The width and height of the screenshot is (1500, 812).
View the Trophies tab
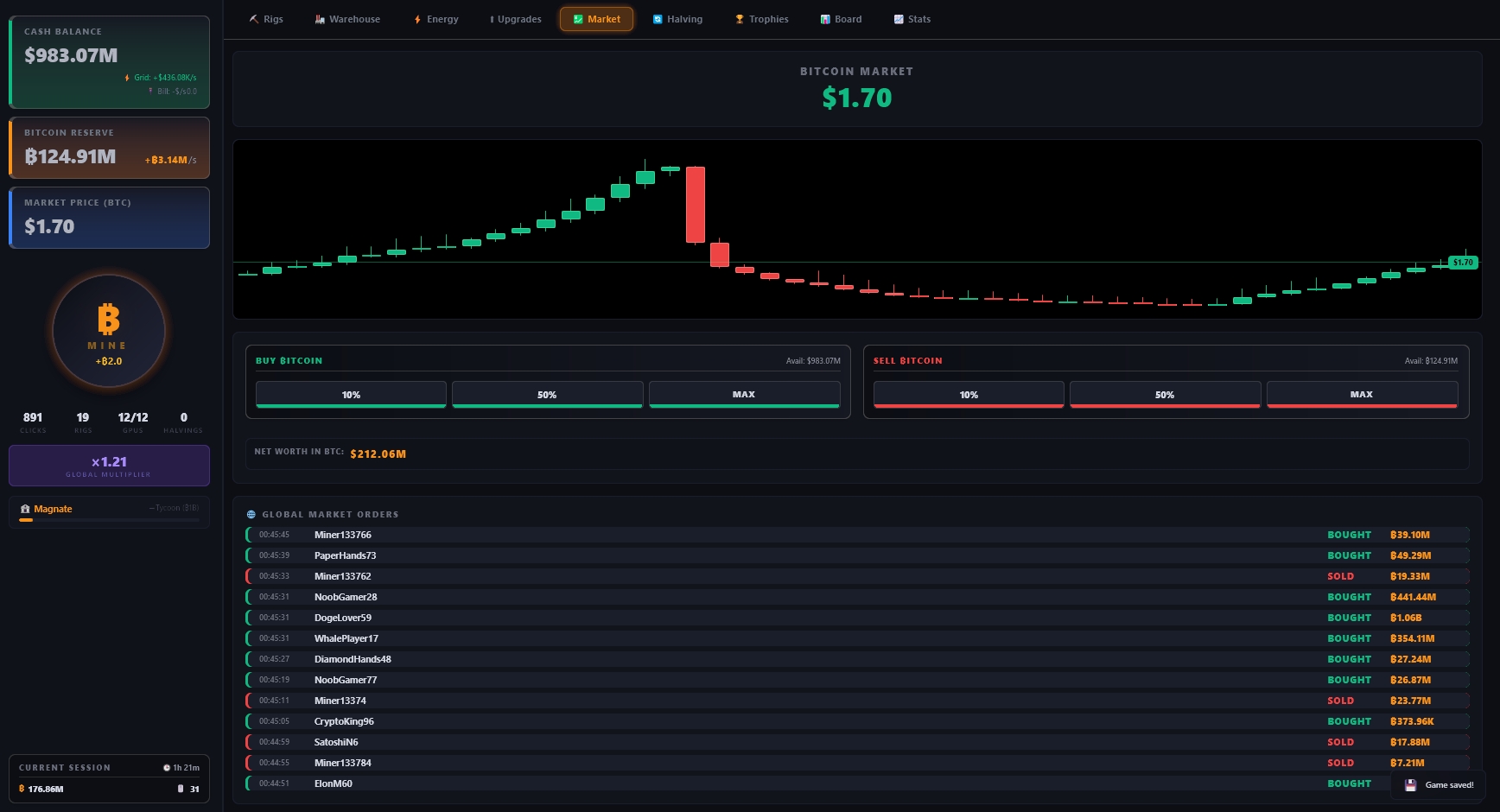[761, 19]
